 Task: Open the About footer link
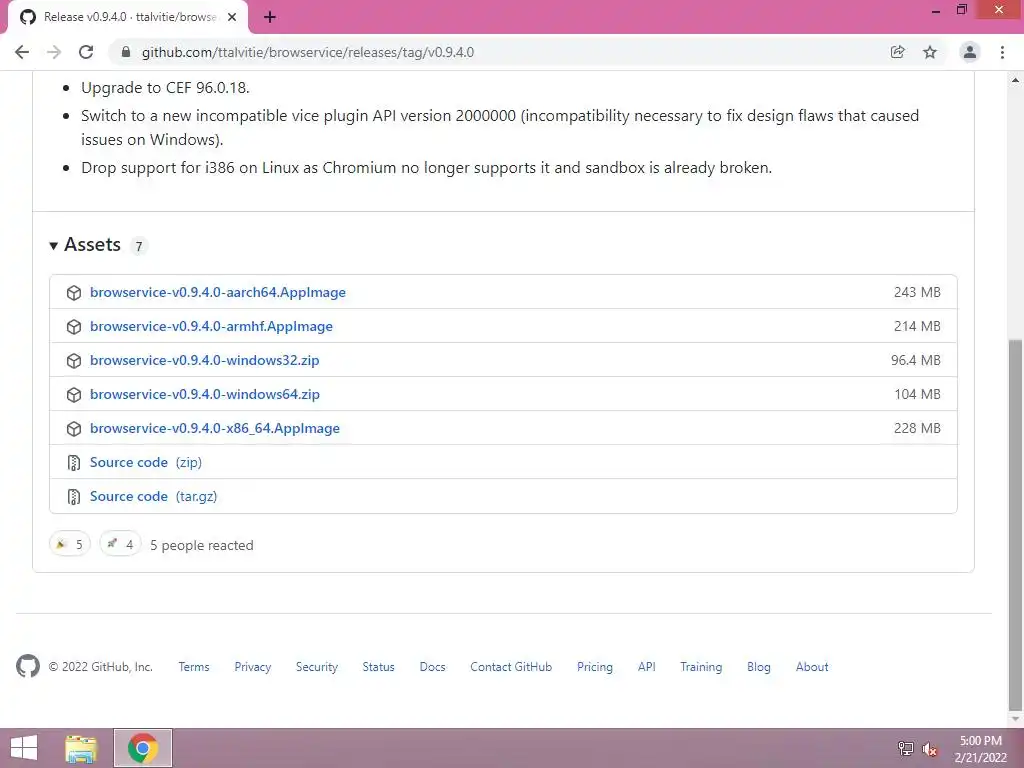point(812,667)
